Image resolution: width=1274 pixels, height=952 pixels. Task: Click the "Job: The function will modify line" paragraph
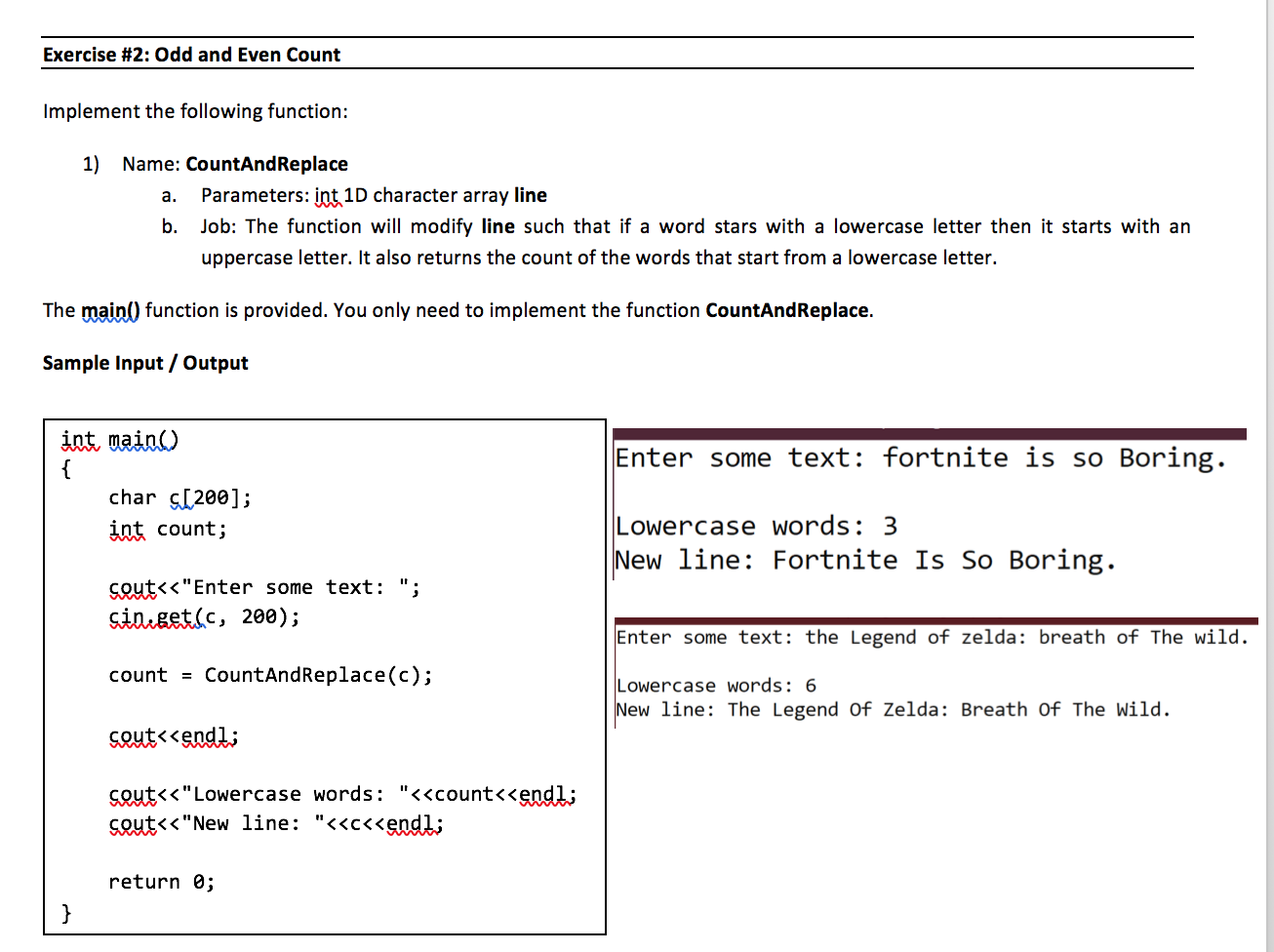(x=696, y=242)
